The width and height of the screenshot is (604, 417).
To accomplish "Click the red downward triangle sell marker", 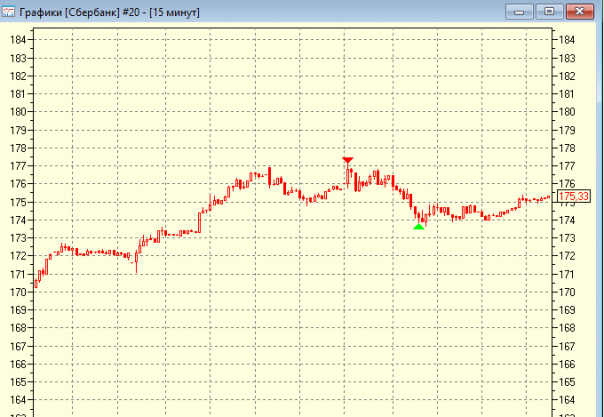I will coord(348,160).
